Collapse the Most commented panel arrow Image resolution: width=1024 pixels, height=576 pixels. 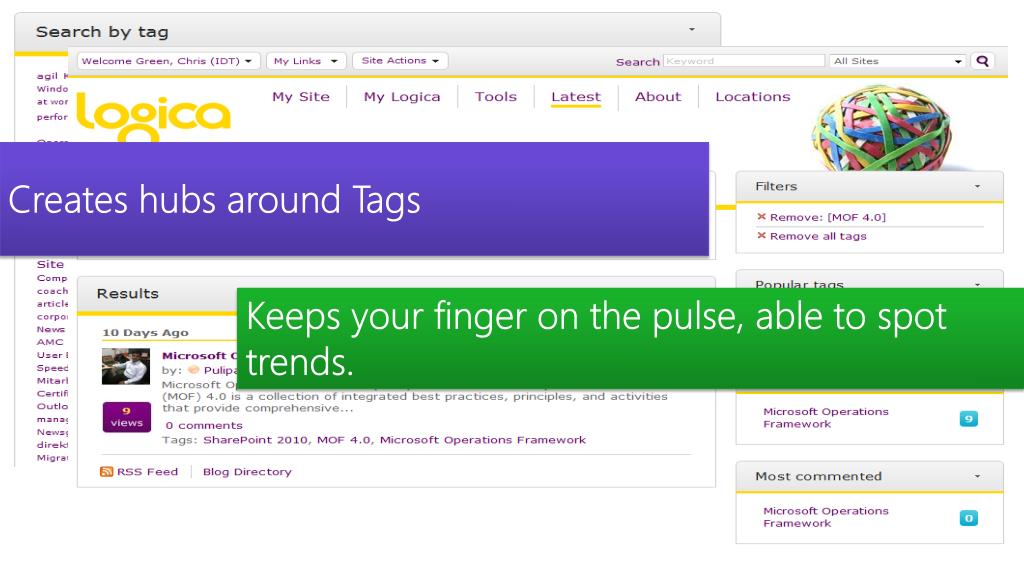point(977,476)
